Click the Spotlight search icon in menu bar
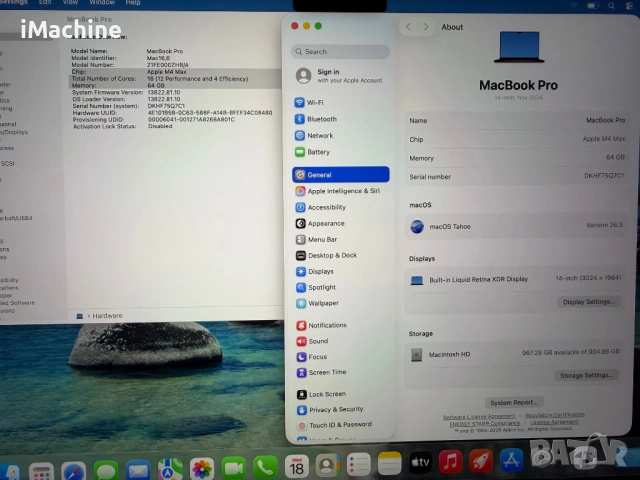 [x=611, y=6]
